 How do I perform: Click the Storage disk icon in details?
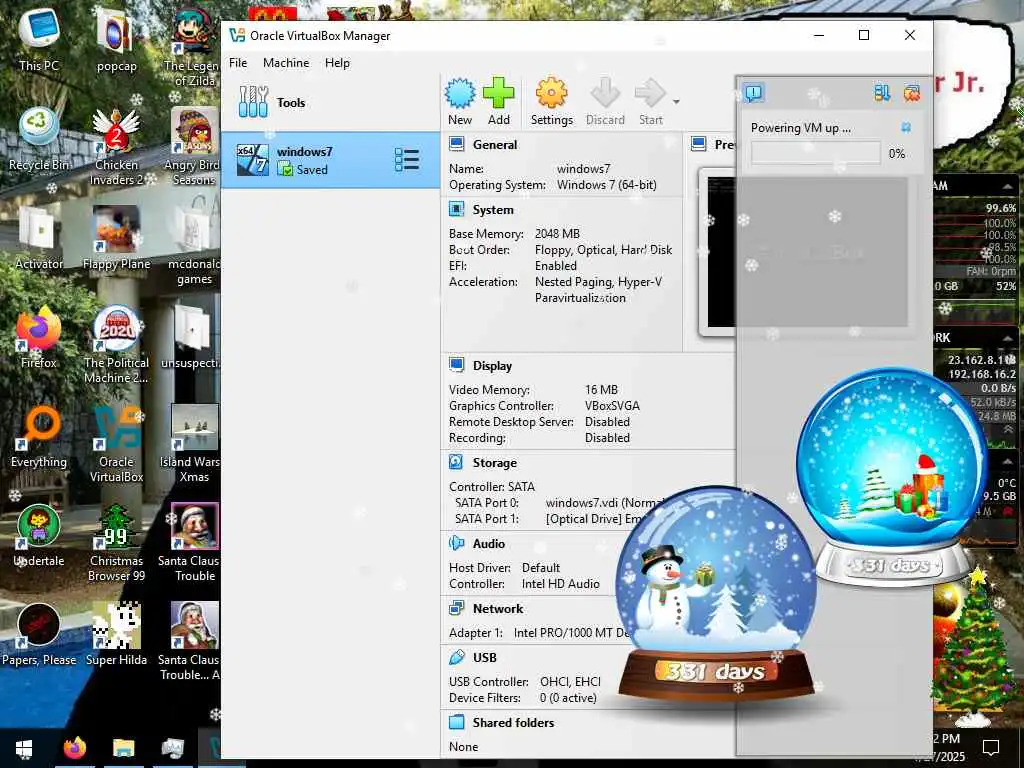456,462
